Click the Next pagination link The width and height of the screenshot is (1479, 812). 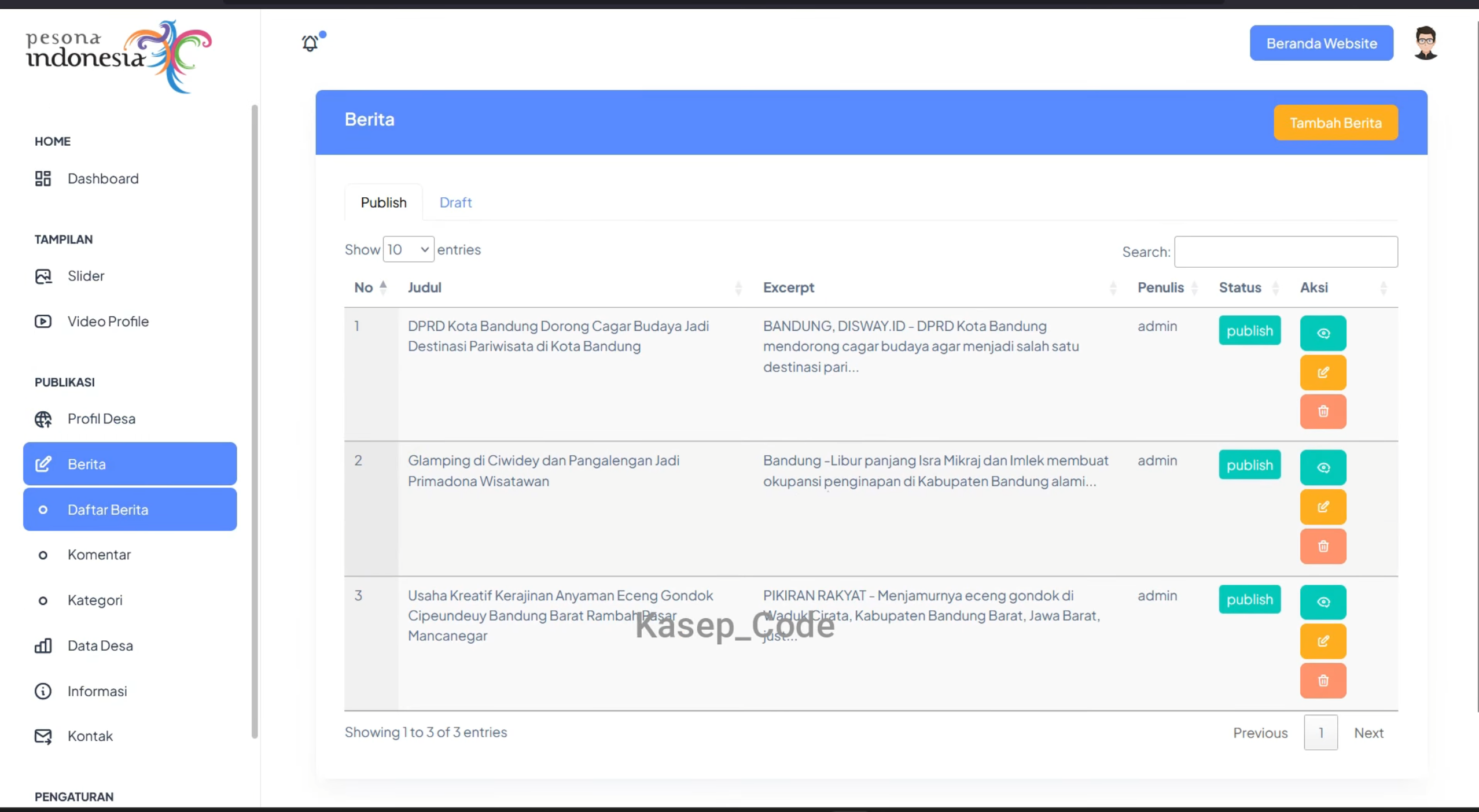coord(1368,733)
